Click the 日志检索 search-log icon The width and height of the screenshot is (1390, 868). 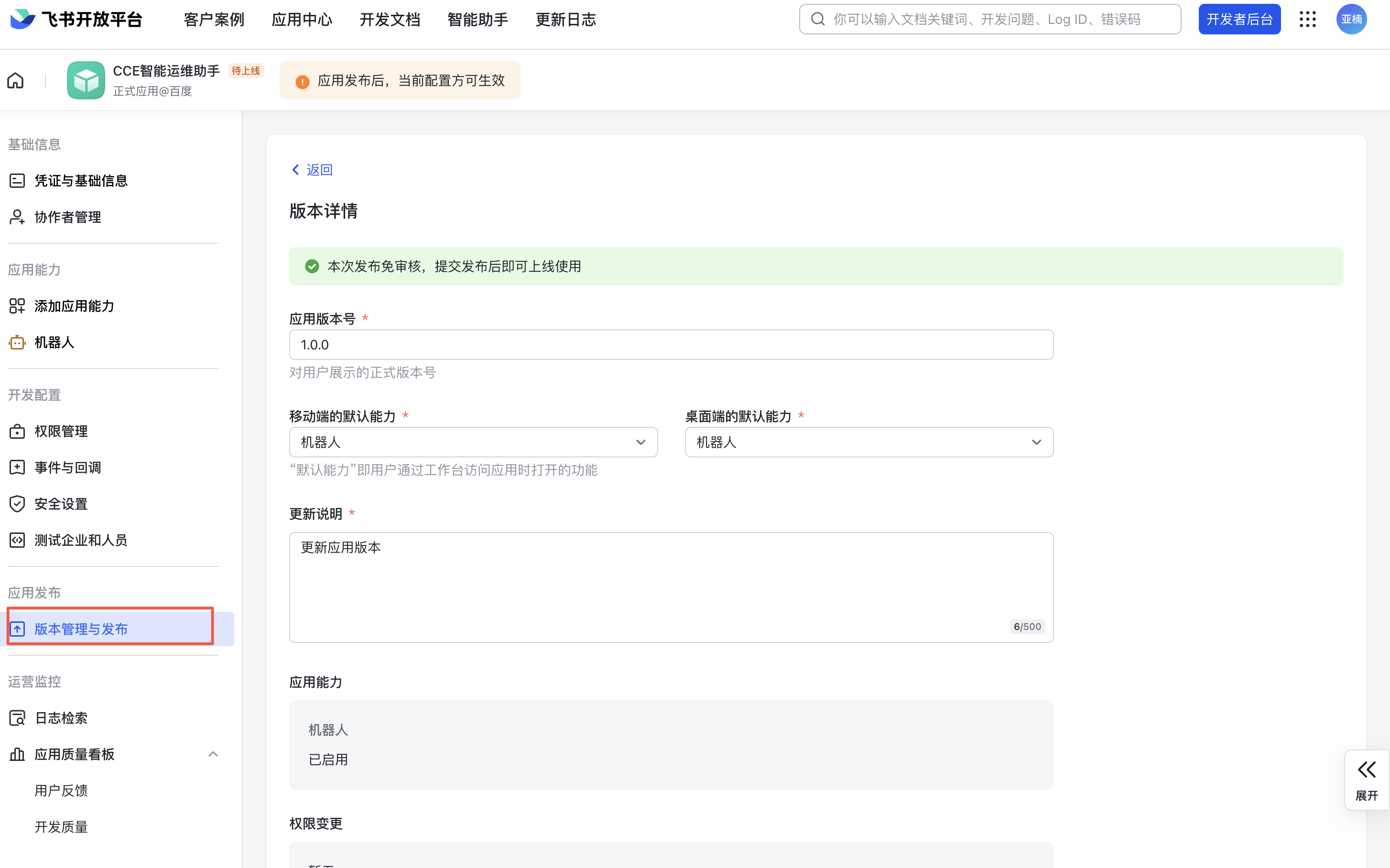(x=17, y=717)
